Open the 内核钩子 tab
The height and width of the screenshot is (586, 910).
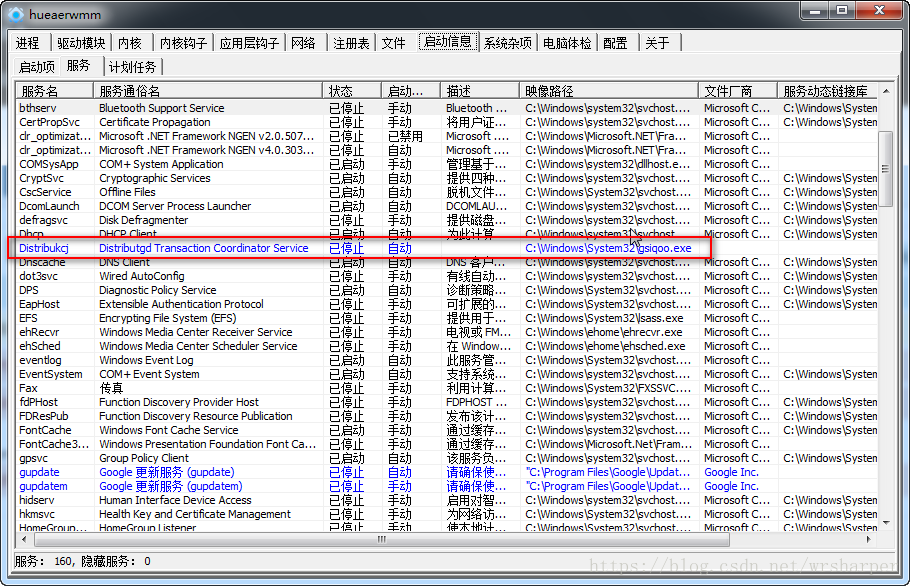pos(183,43)
